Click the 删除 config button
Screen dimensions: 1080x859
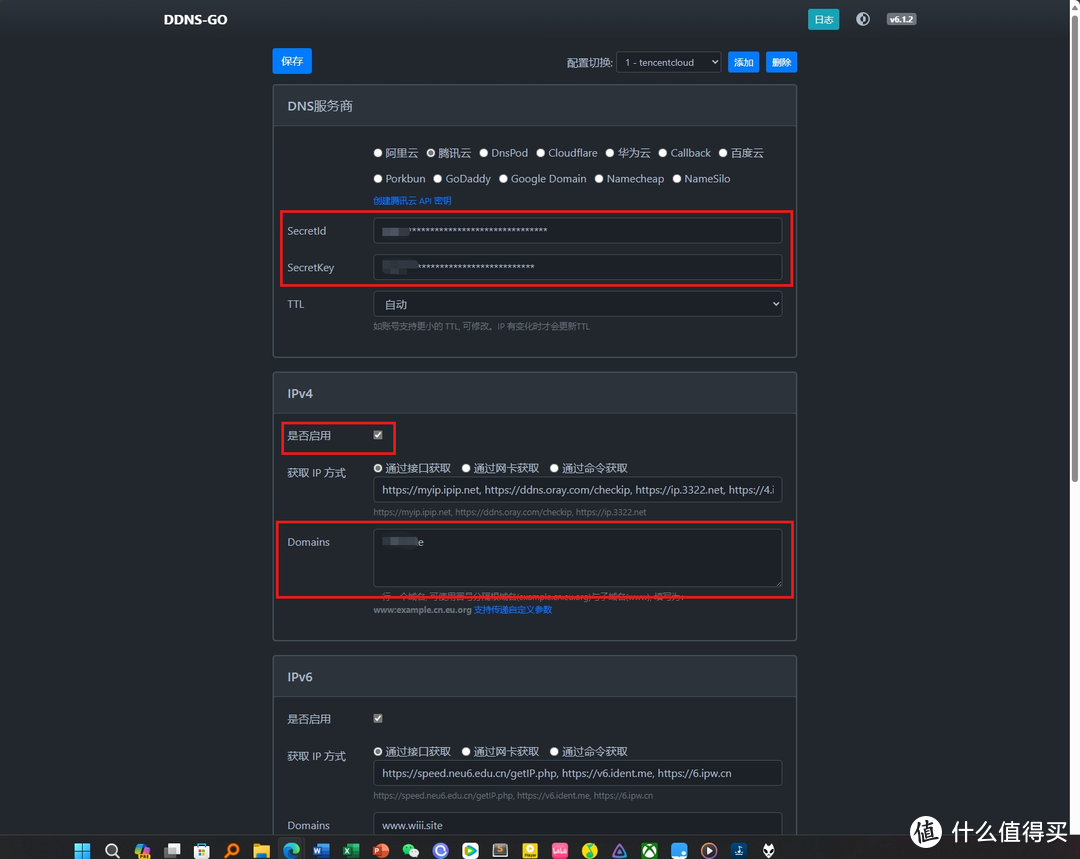[781, 62]
